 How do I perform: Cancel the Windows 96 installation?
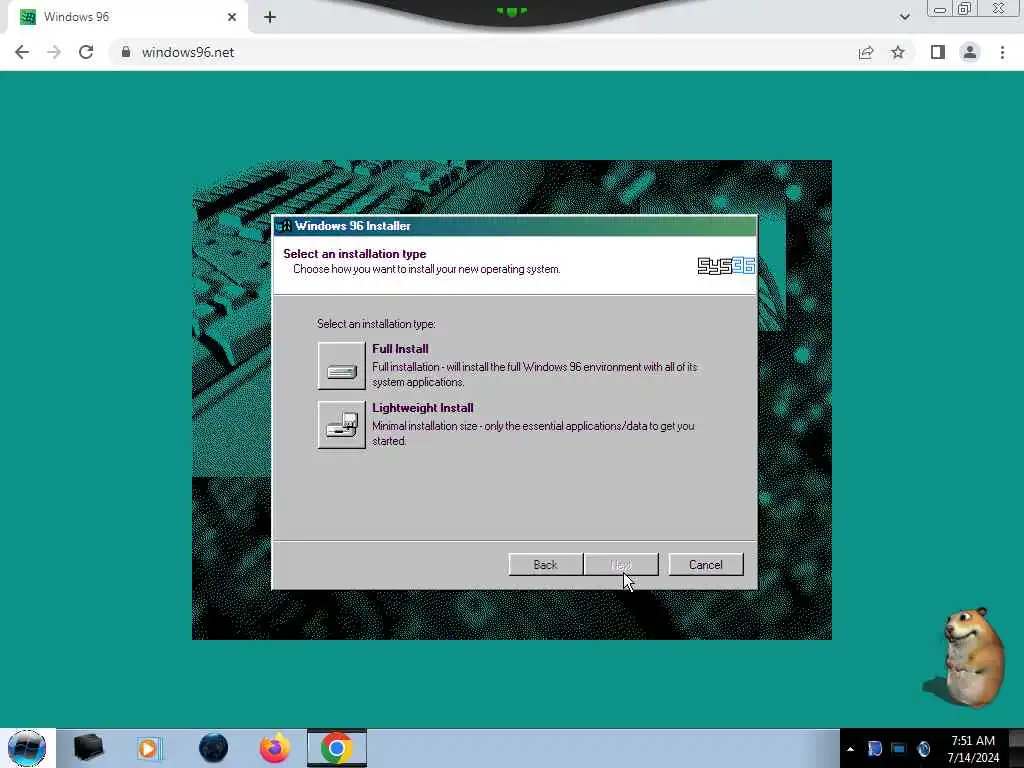point(706,564)
